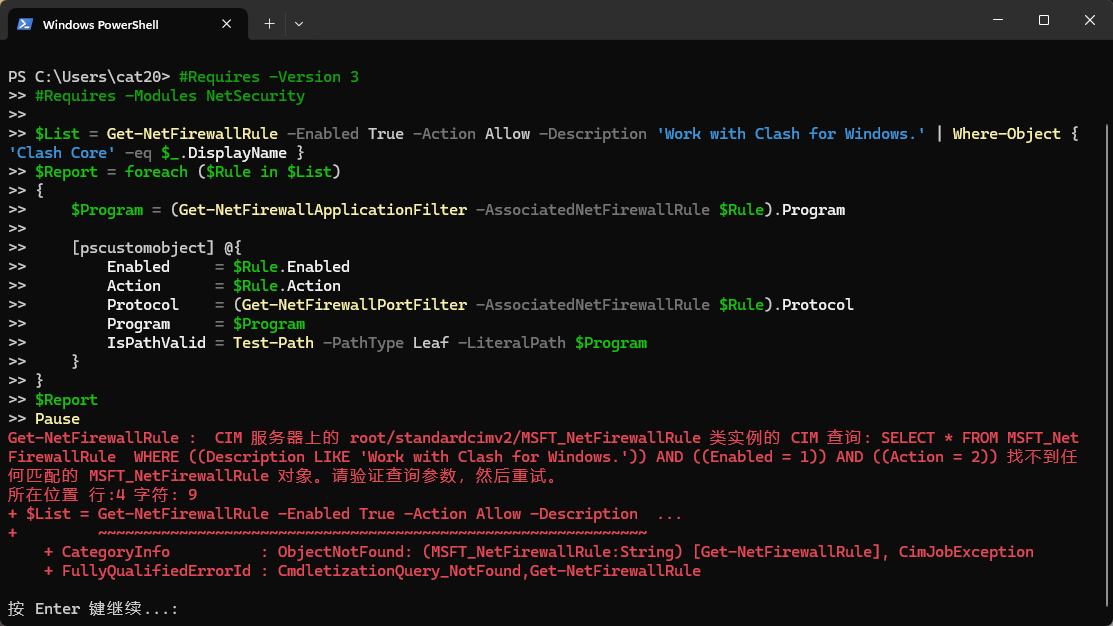Close the terminal window

click(1088, 20)
